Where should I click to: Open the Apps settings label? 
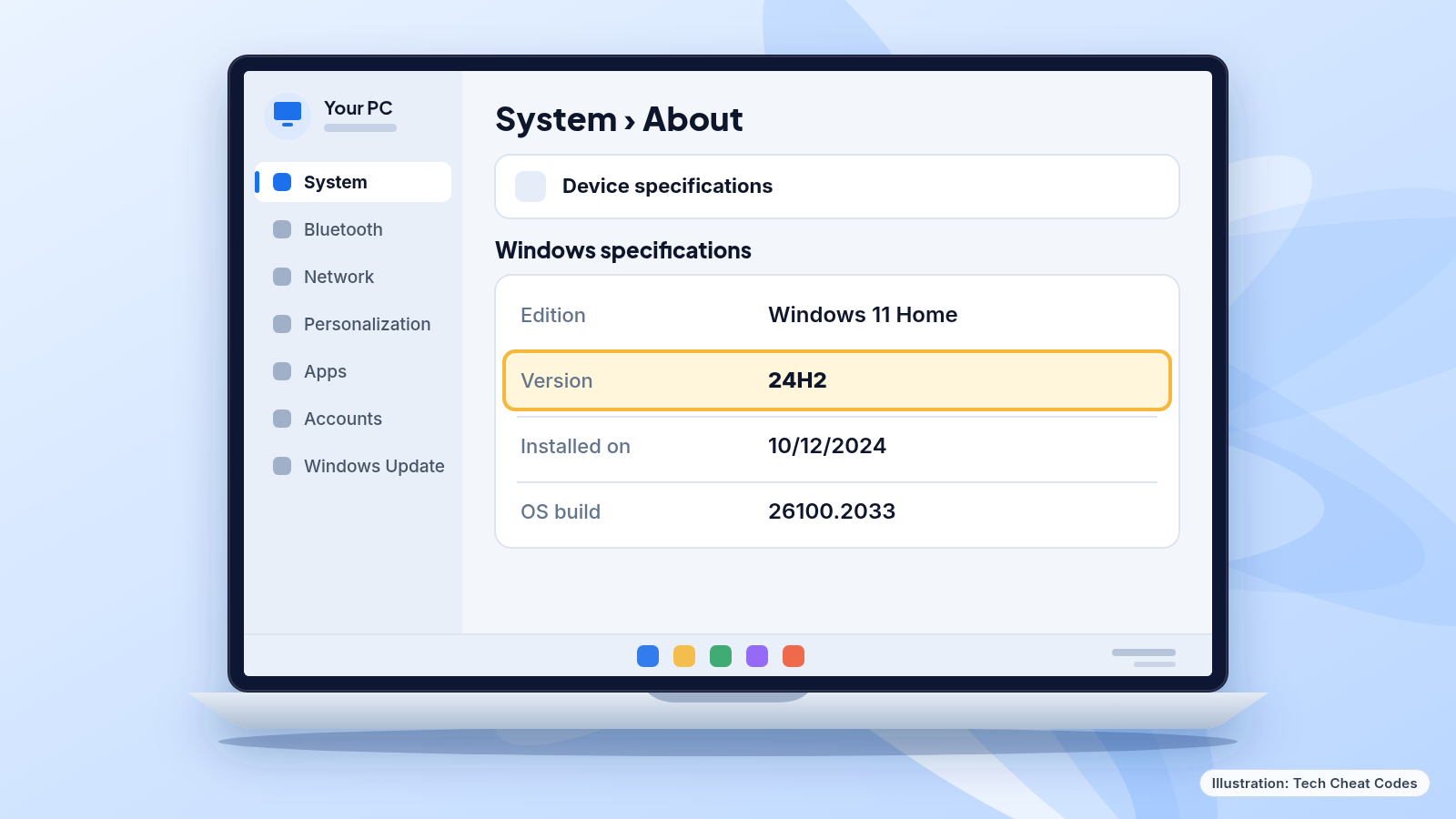point(325,371)
